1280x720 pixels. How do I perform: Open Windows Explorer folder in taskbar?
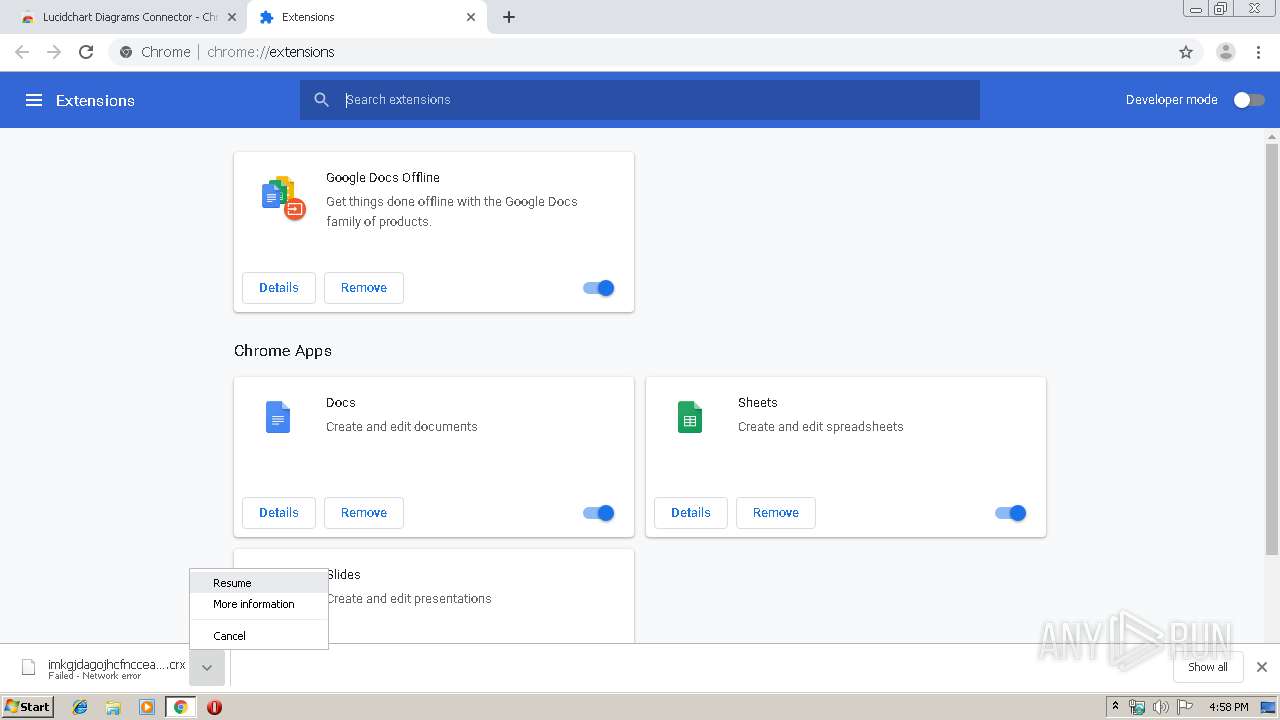[113, 707]
